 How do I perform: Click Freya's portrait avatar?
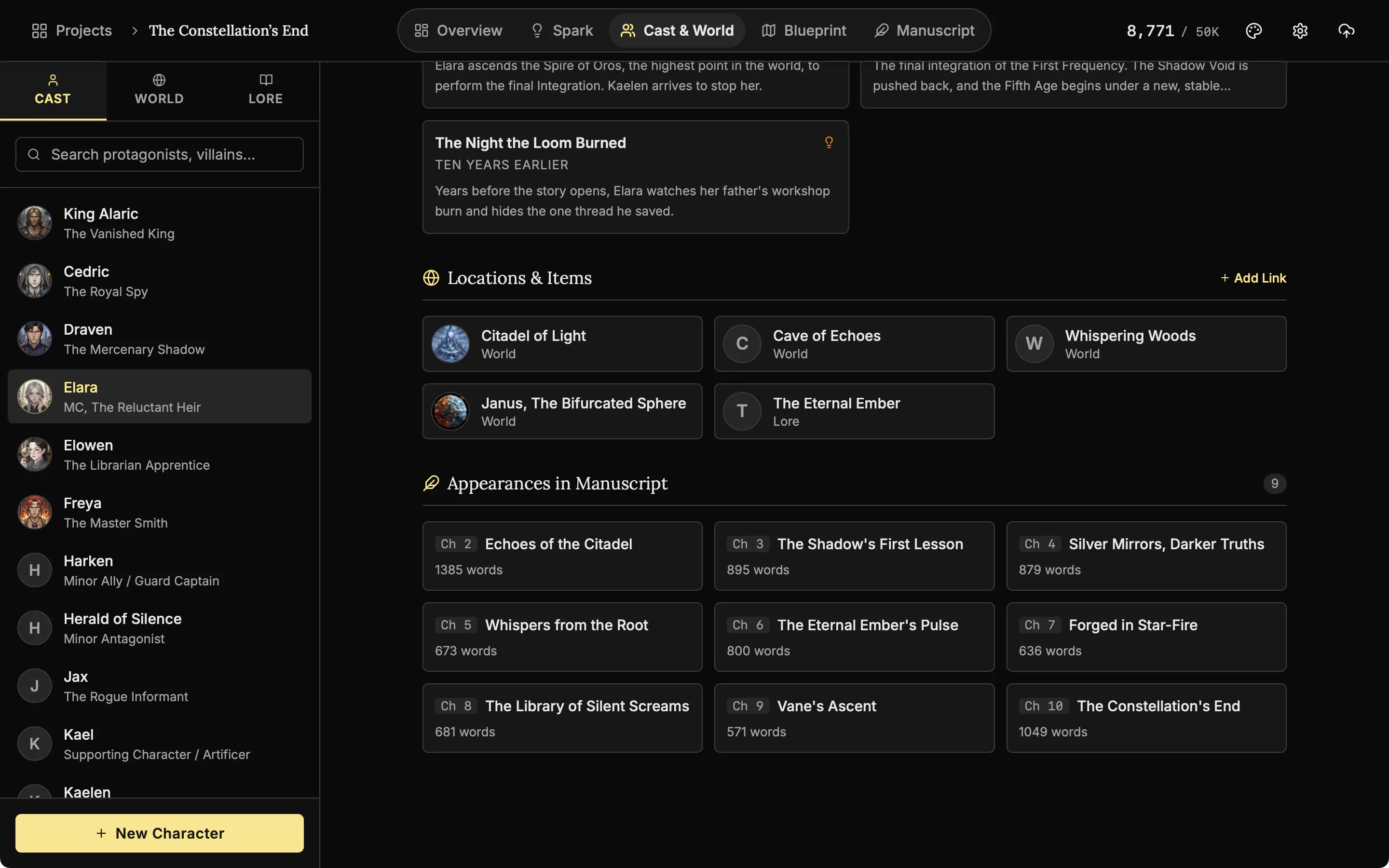click(x=34, y=513)
